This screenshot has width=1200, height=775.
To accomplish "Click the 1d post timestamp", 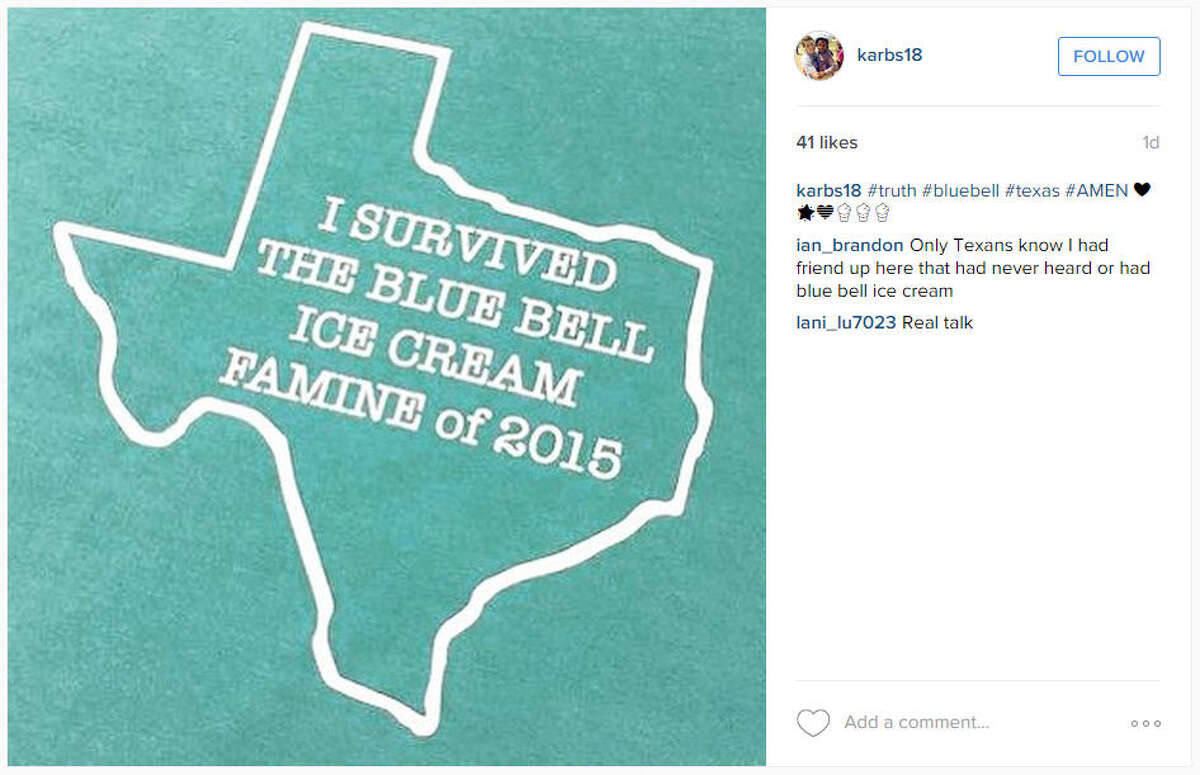I will (1150, 143).
